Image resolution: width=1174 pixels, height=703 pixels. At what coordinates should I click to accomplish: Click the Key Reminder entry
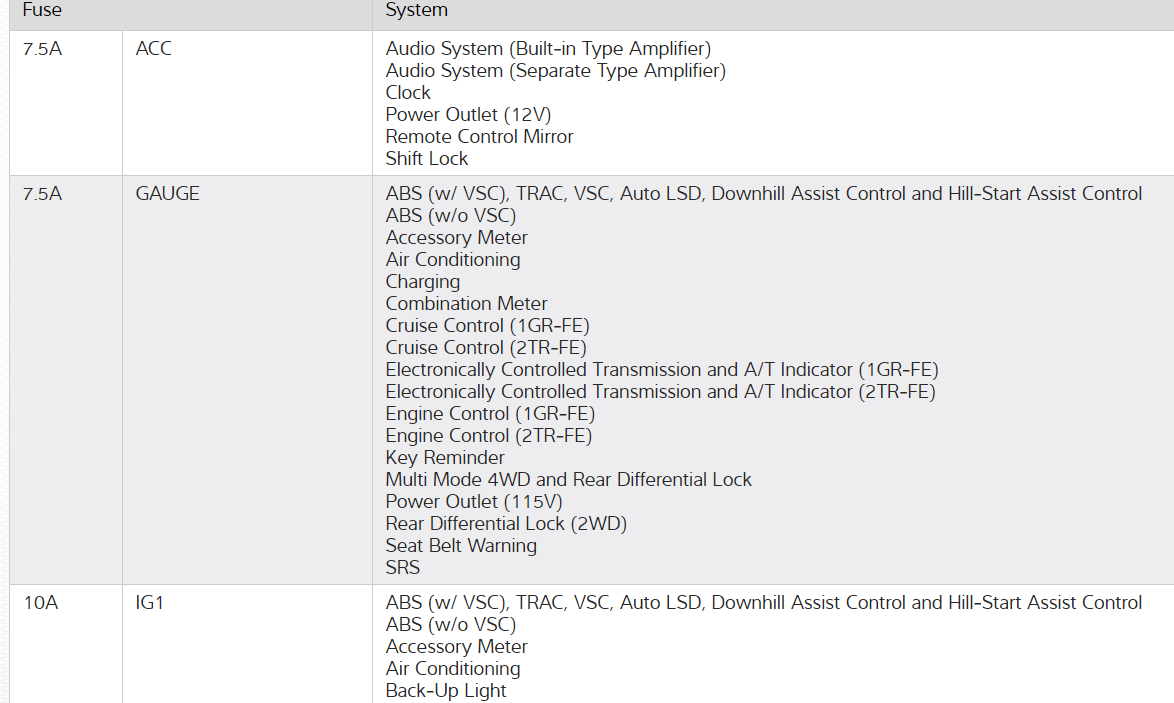point(445,457)
